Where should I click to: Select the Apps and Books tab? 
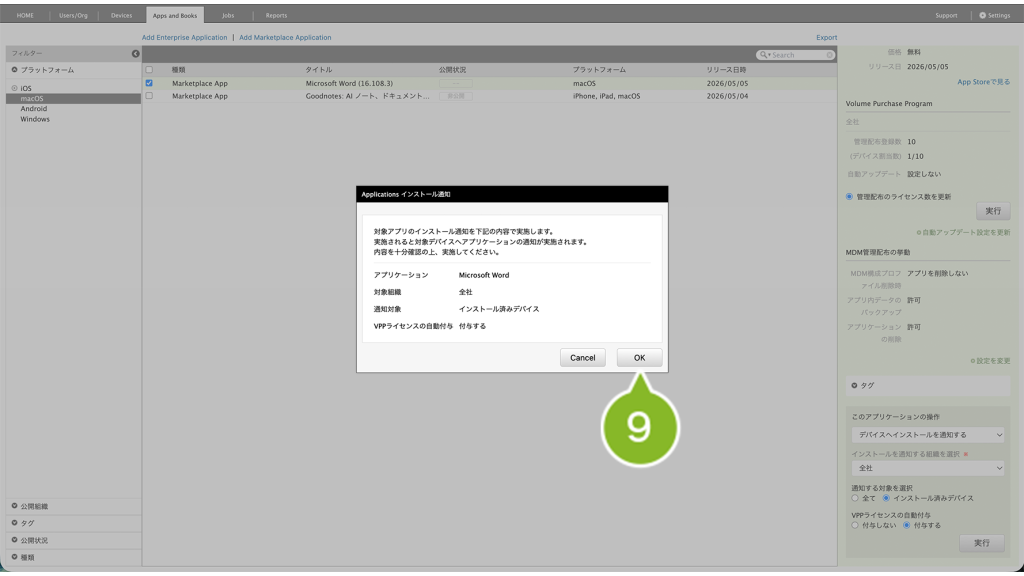tap(174, 15)
